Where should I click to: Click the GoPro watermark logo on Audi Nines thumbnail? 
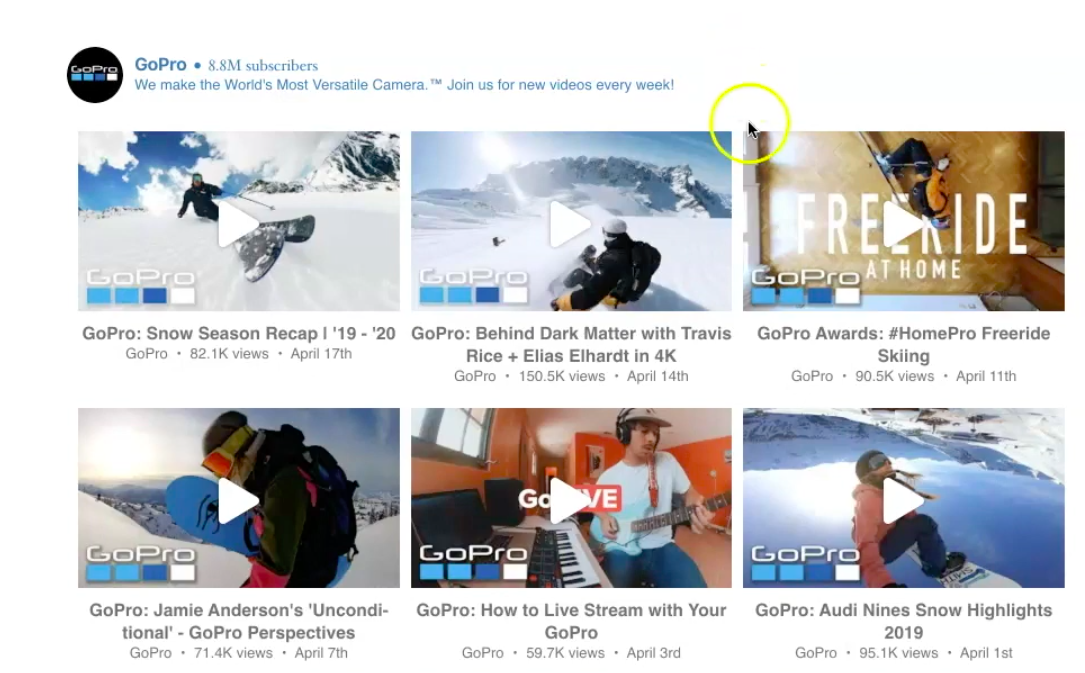[805, 563]
